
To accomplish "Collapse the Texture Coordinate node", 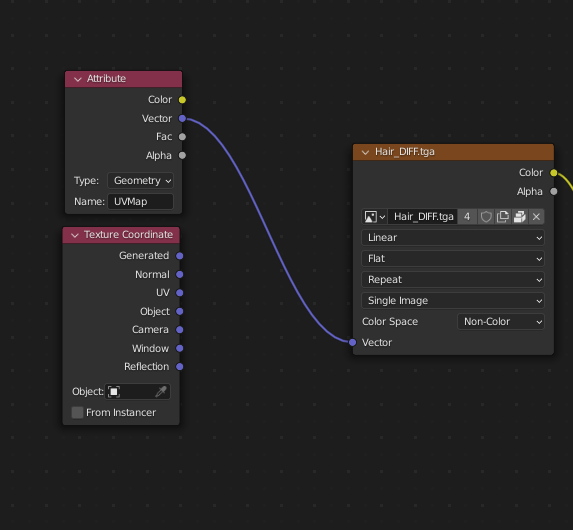I will [x=75, y=235].
